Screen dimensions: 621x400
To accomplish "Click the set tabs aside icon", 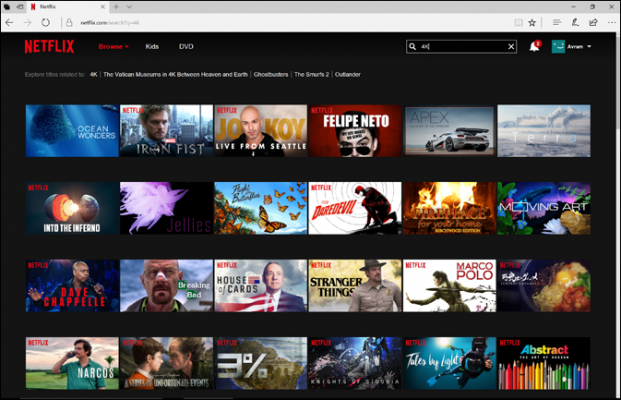I will pyautogui.click(x=20, y=7).
